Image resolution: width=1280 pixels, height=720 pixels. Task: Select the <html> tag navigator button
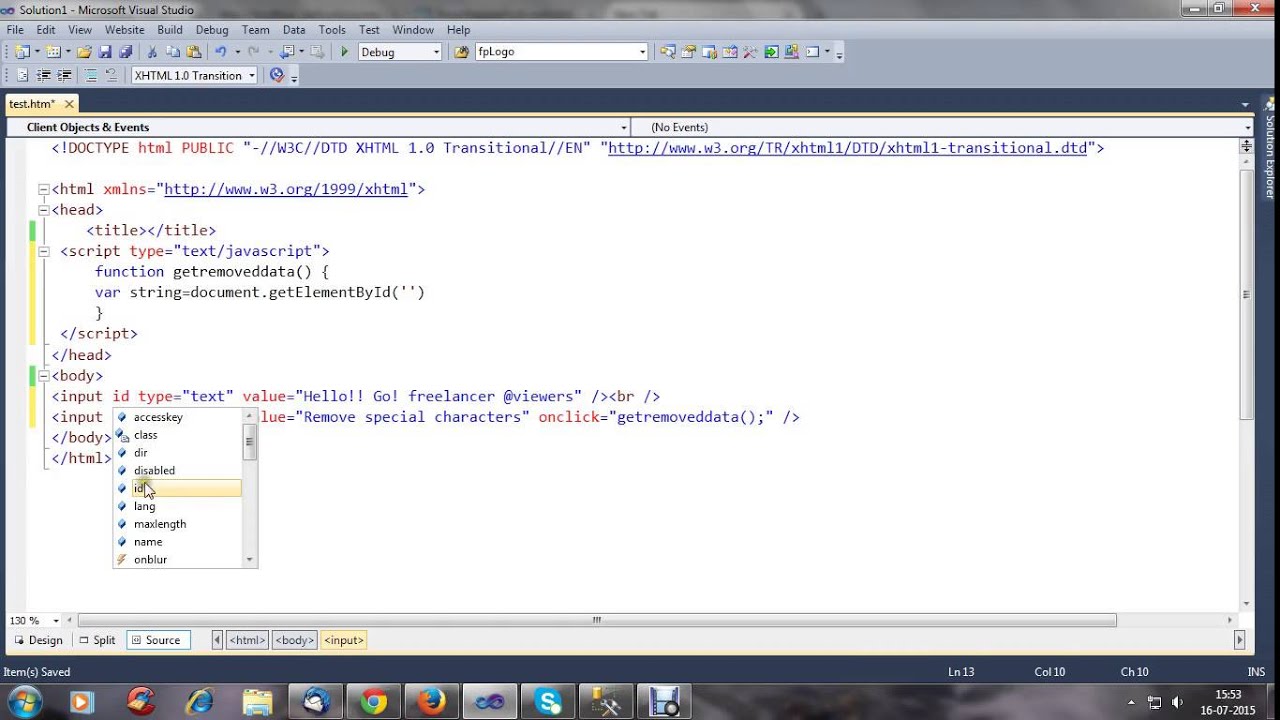coord(247,640)
